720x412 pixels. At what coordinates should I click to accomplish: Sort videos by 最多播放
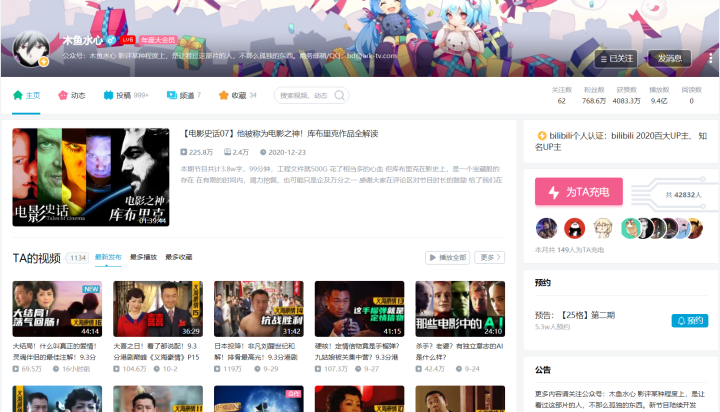143,257
